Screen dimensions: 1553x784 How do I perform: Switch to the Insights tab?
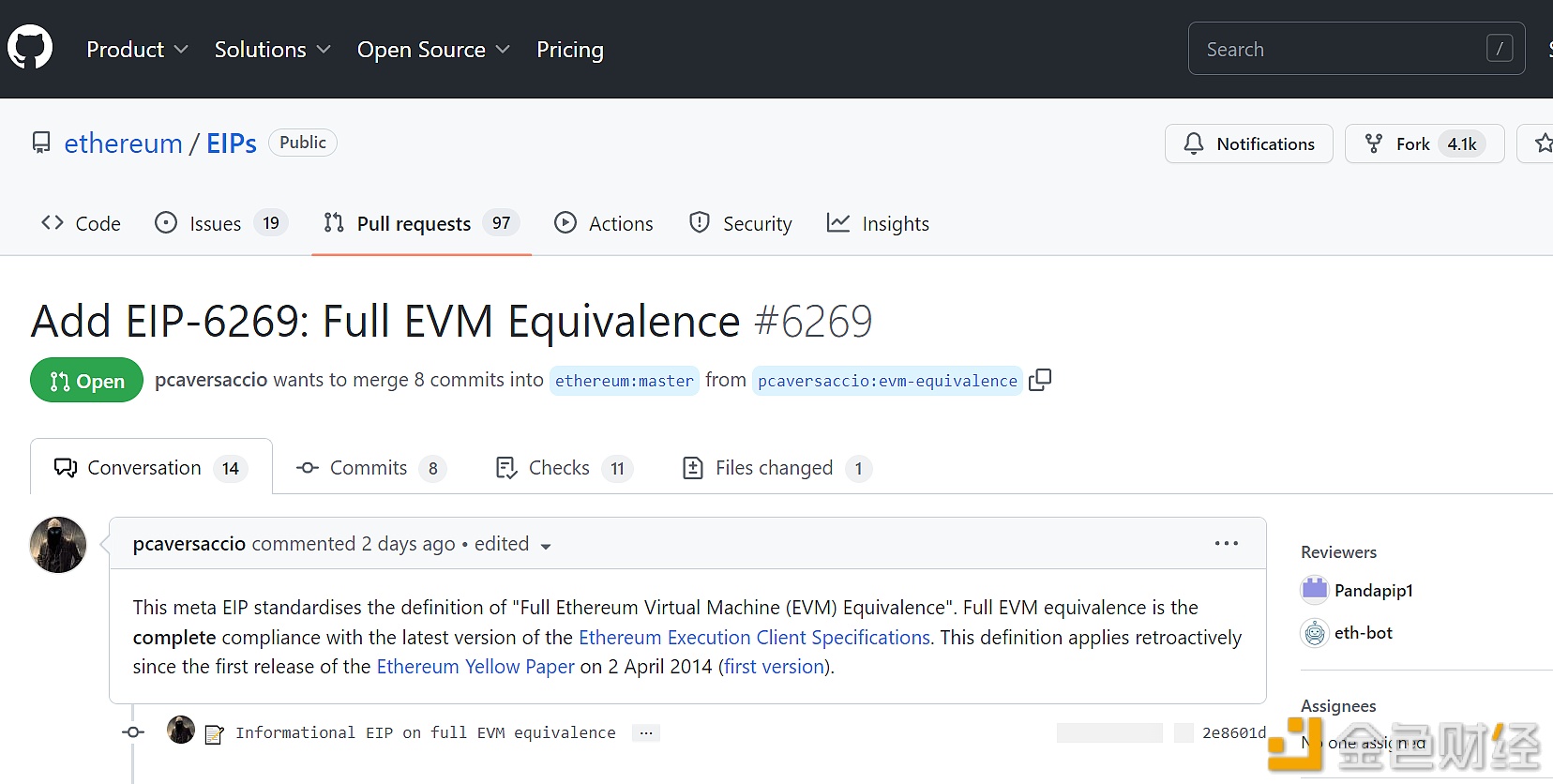tap(878, 223)
